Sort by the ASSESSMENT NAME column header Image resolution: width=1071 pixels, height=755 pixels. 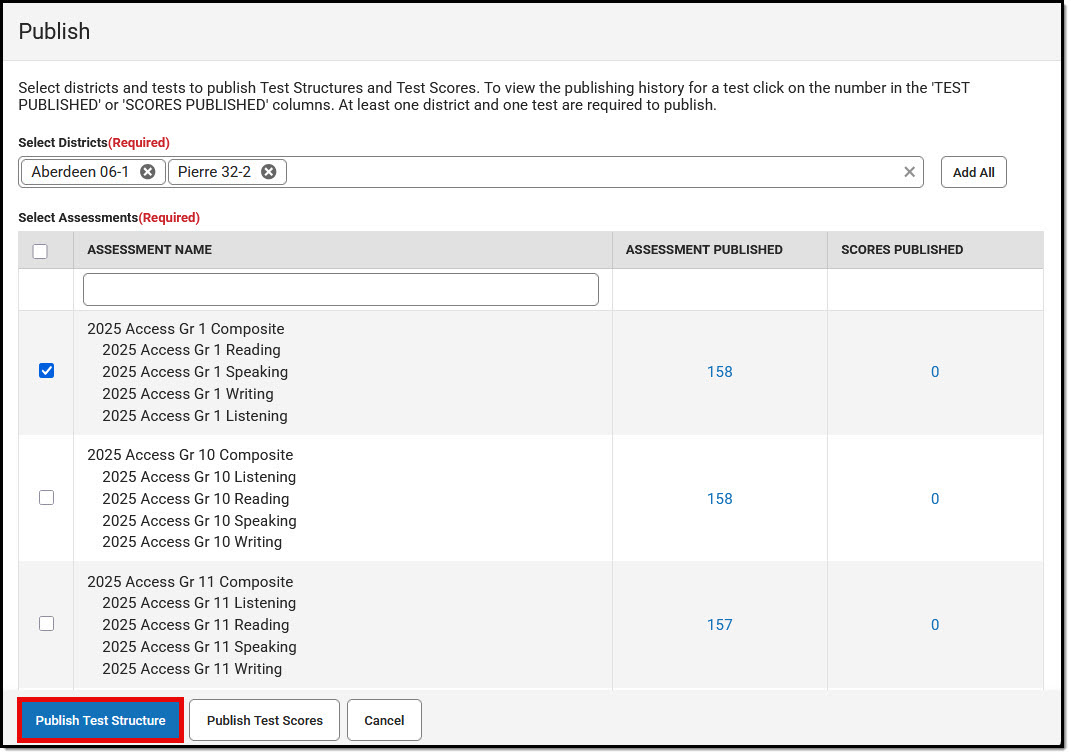(x=149, y=250)
